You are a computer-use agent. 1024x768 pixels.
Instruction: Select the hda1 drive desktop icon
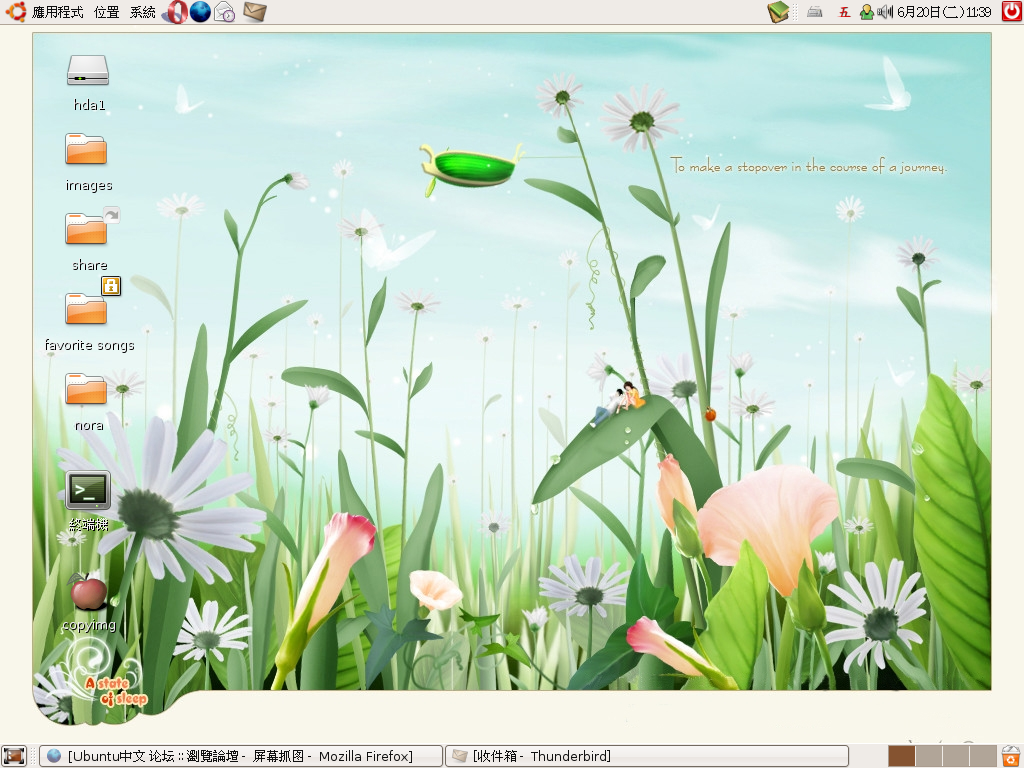click(x=88, y=71)
